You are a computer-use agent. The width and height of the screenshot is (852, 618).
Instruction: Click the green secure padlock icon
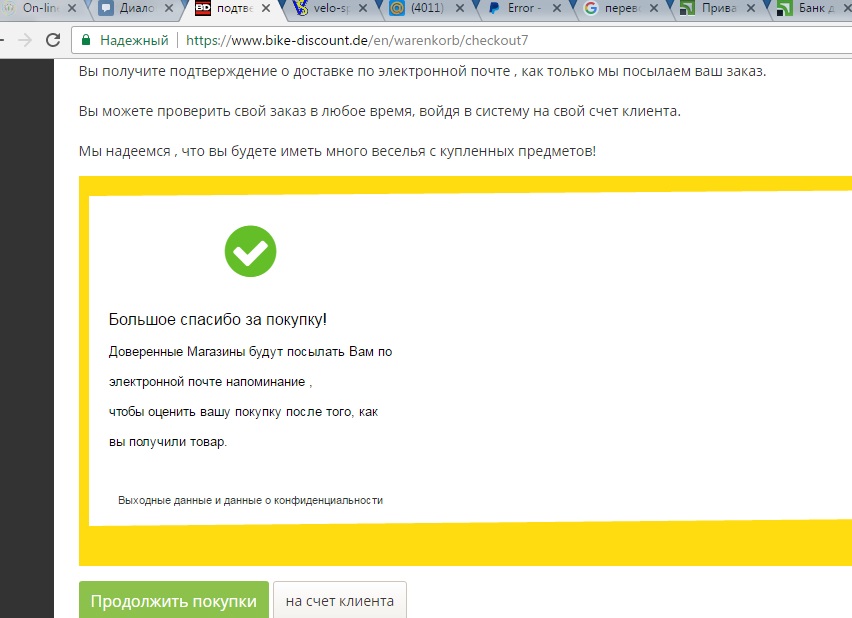[x=86, y=41]
